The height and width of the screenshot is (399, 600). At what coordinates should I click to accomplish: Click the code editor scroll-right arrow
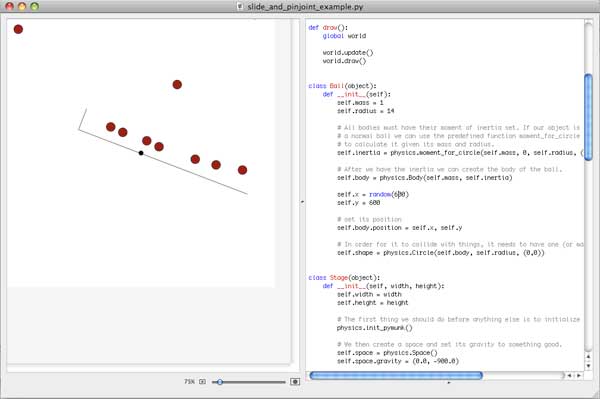click(579, 376)
